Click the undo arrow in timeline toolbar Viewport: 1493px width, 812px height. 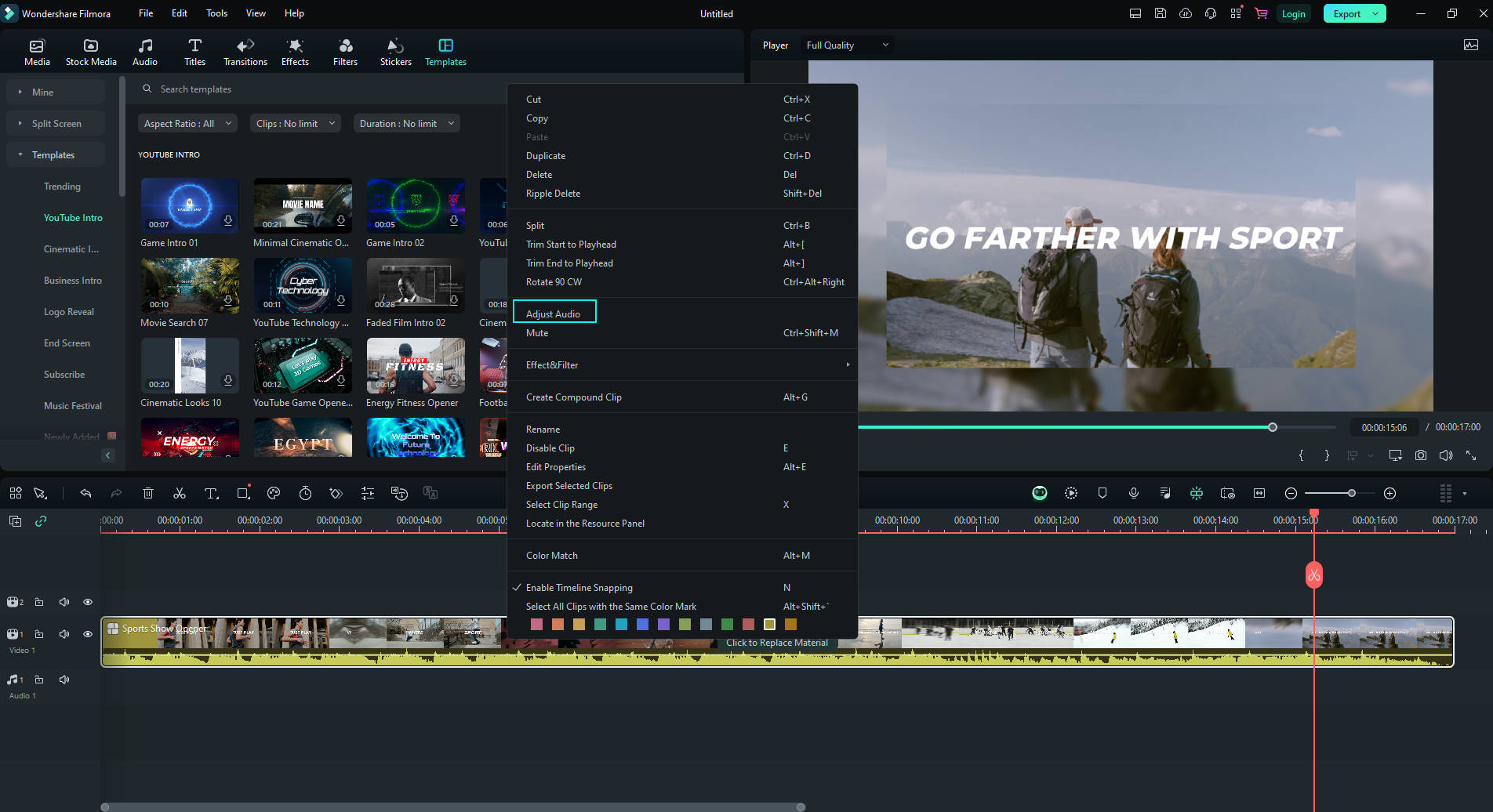coord(85,493)
